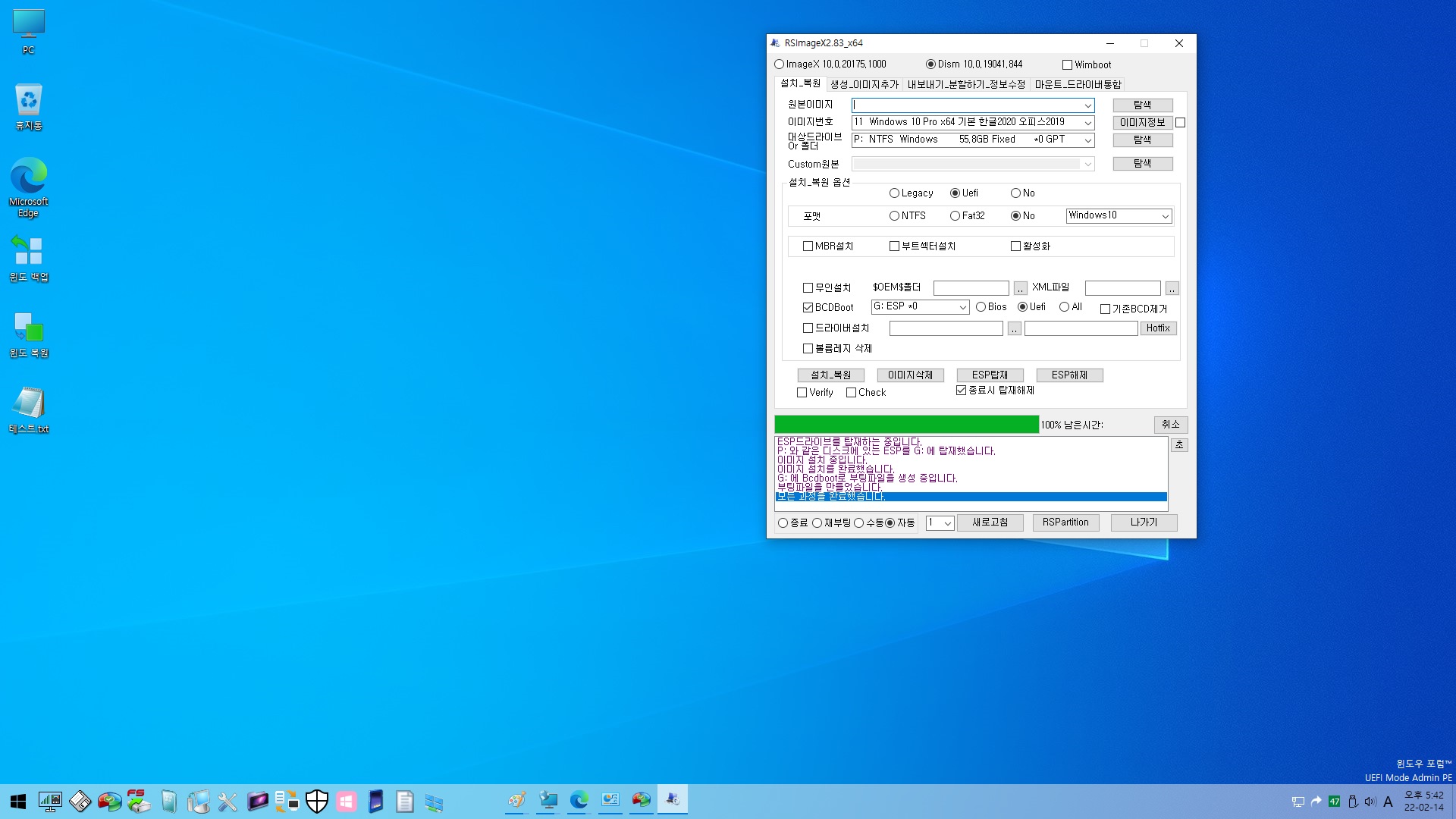Click the paint palette icon in the taskbar
This screenshot has height=819, width=1456.
(x=517, y=801)
